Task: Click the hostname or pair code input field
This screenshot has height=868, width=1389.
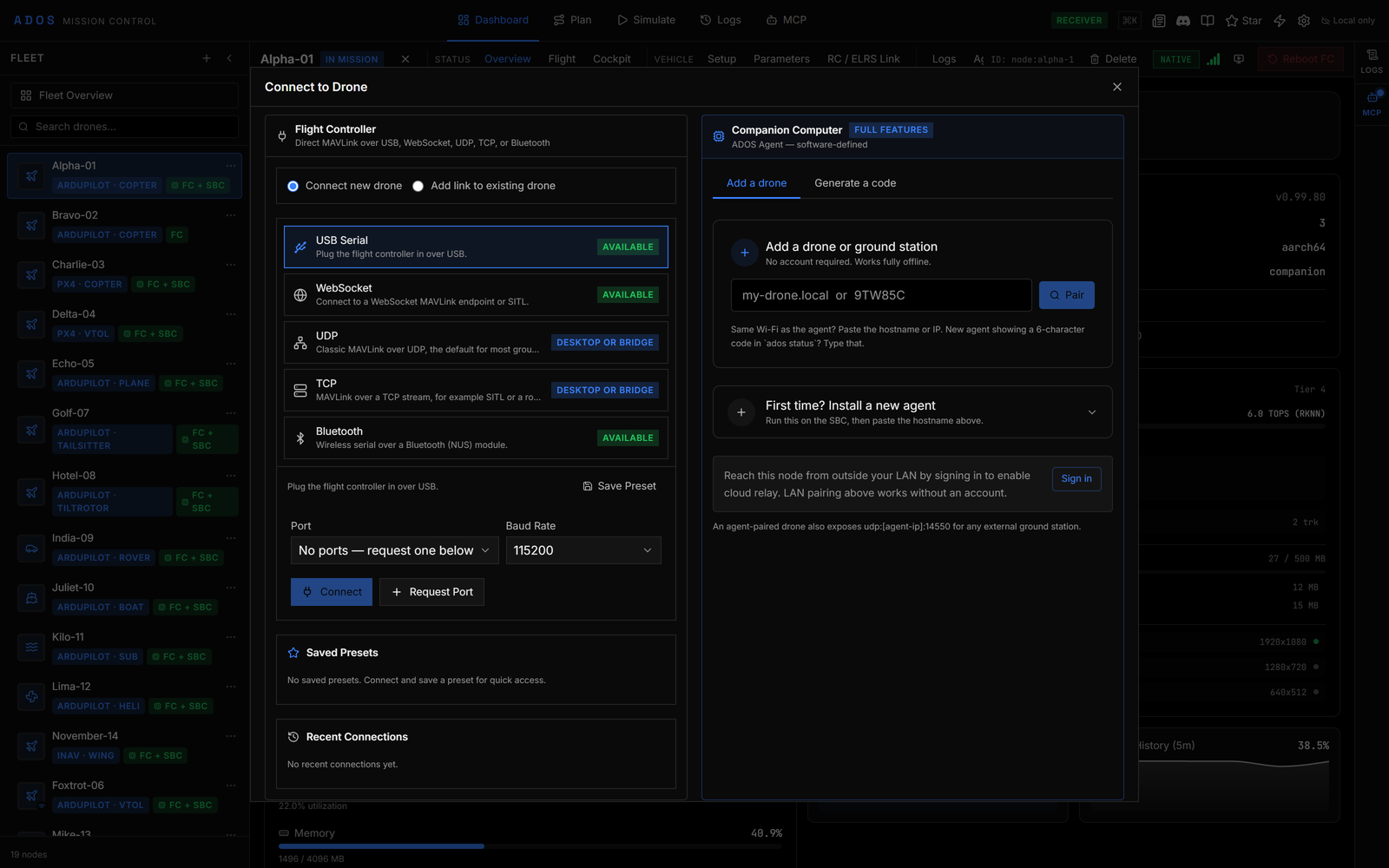Action: tap(881, 295)
